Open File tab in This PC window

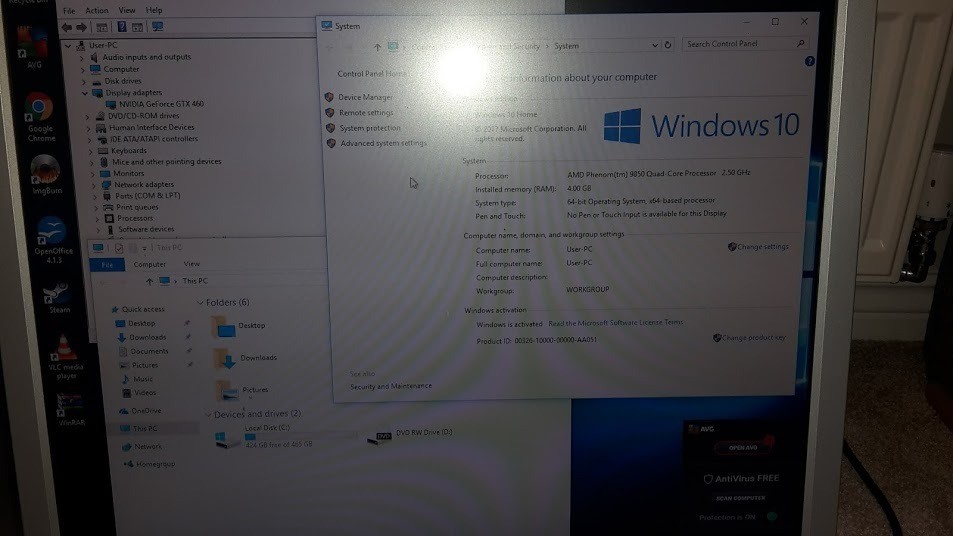108,265
